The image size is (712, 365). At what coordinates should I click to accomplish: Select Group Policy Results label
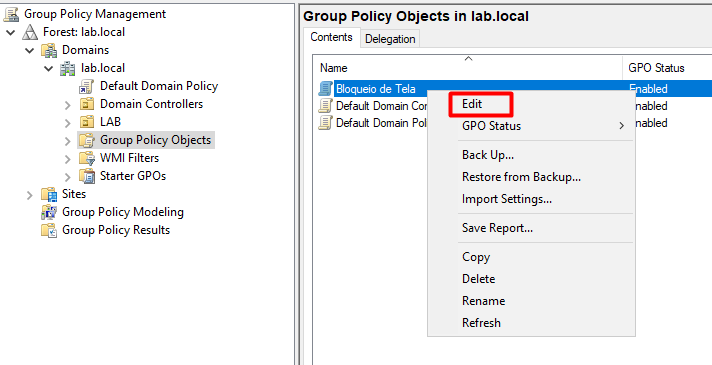coord(116,230)
